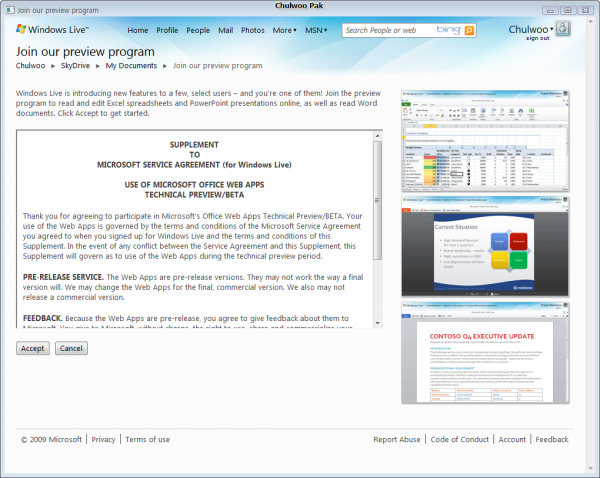Open the PowerPoint Current Situation thumbnail
The width and height of the screenshot is (600, 478).
[x=485, y=246]
